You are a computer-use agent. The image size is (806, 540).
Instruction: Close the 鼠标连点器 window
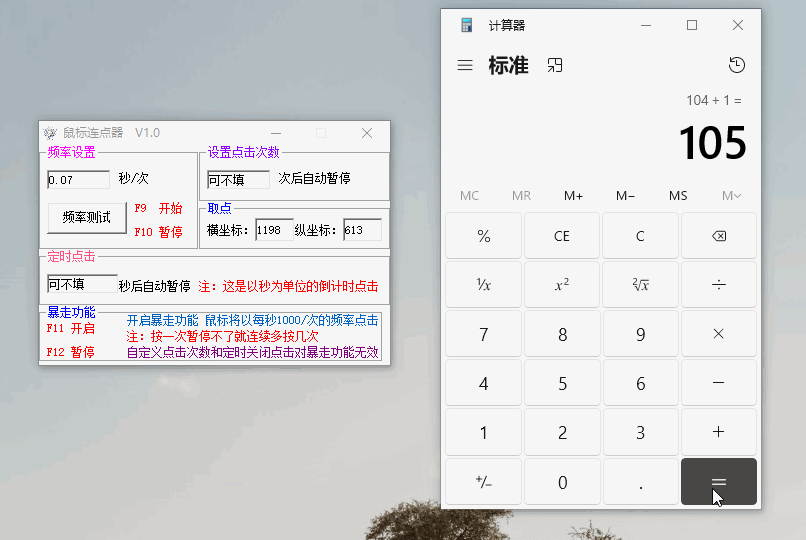(367, 133)
